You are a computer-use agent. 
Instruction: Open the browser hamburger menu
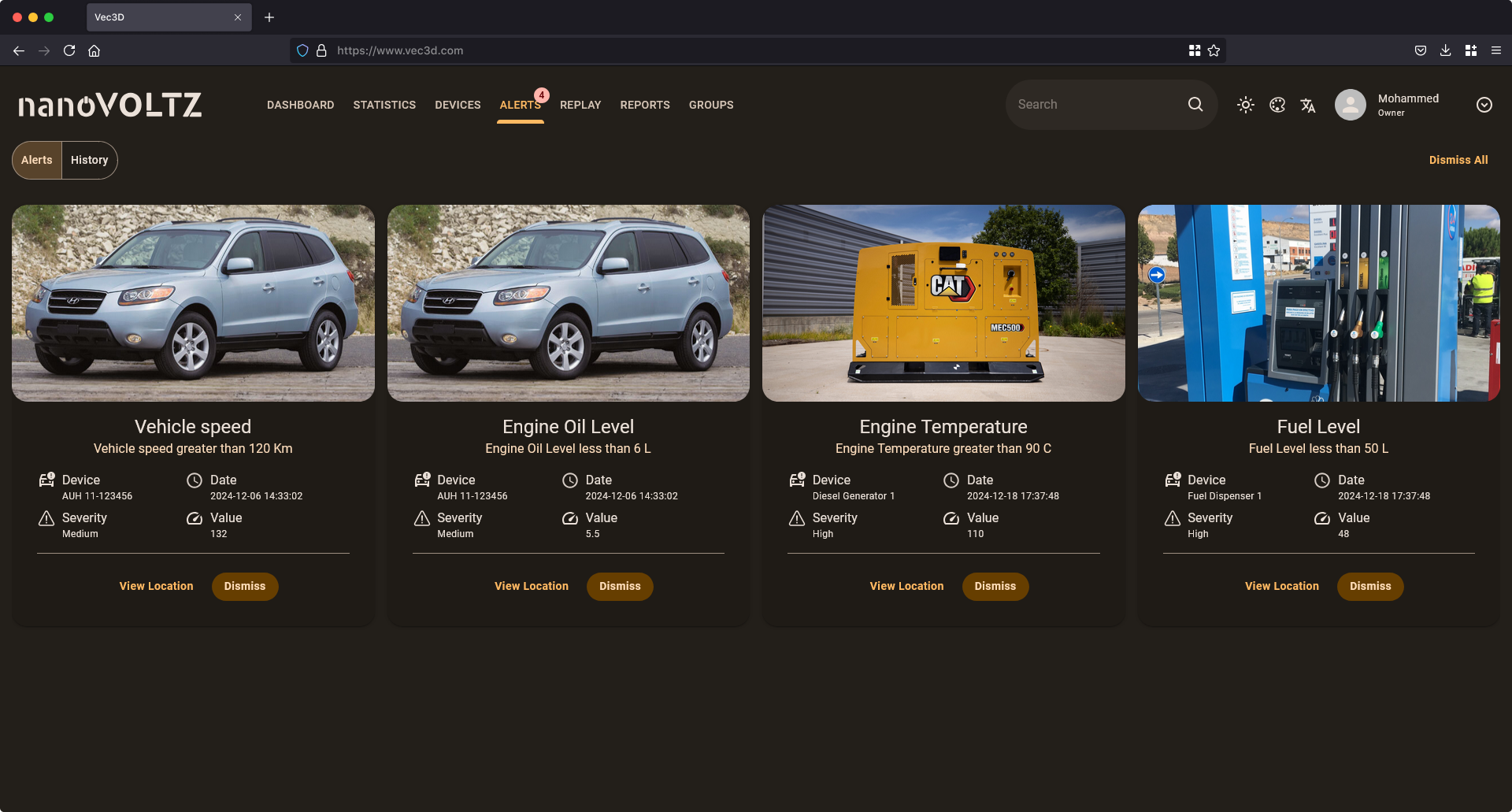point(1495,50)
